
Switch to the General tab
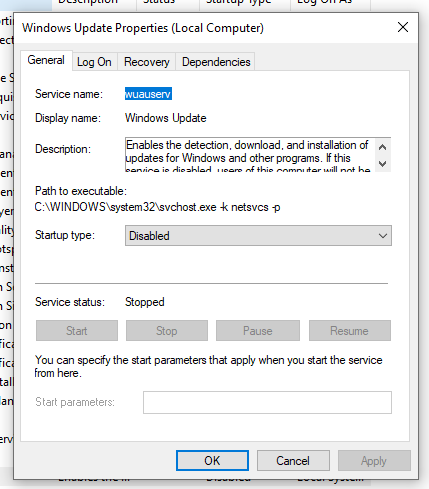(46, 60)
